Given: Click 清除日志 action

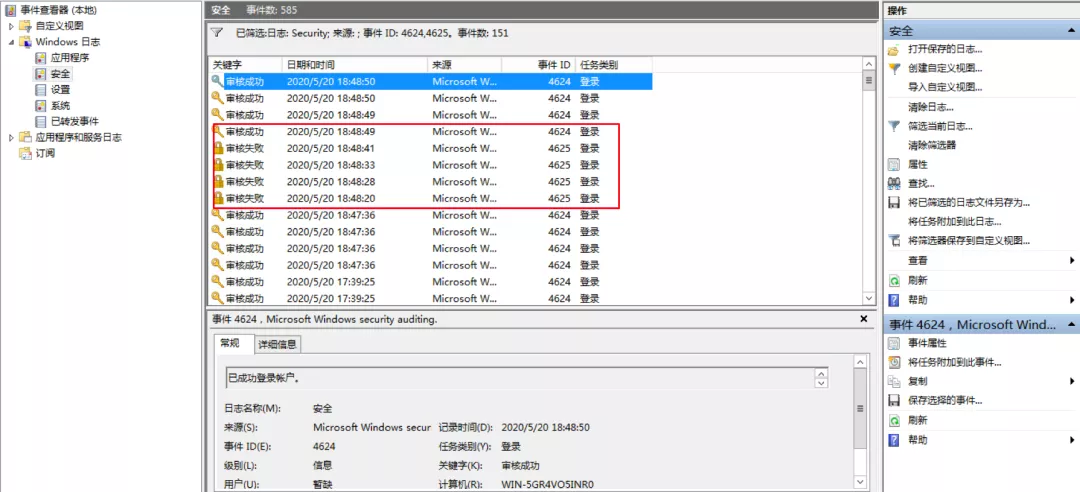Looking at the screenshot, I should [931, 107].
